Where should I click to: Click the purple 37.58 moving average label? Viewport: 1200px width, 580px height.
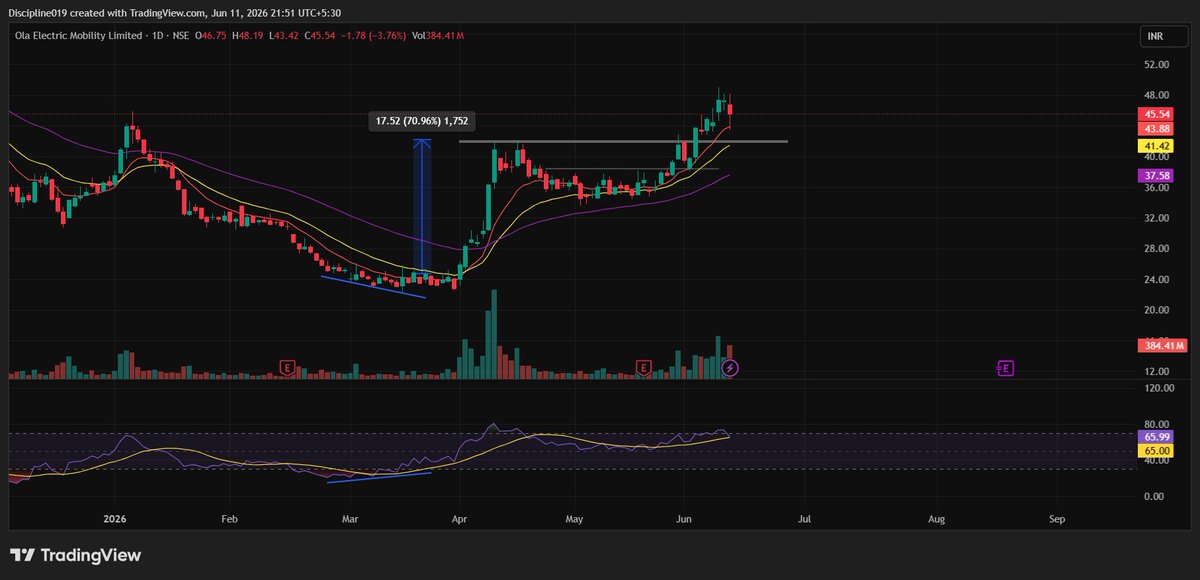click(x=1158, y=176)
